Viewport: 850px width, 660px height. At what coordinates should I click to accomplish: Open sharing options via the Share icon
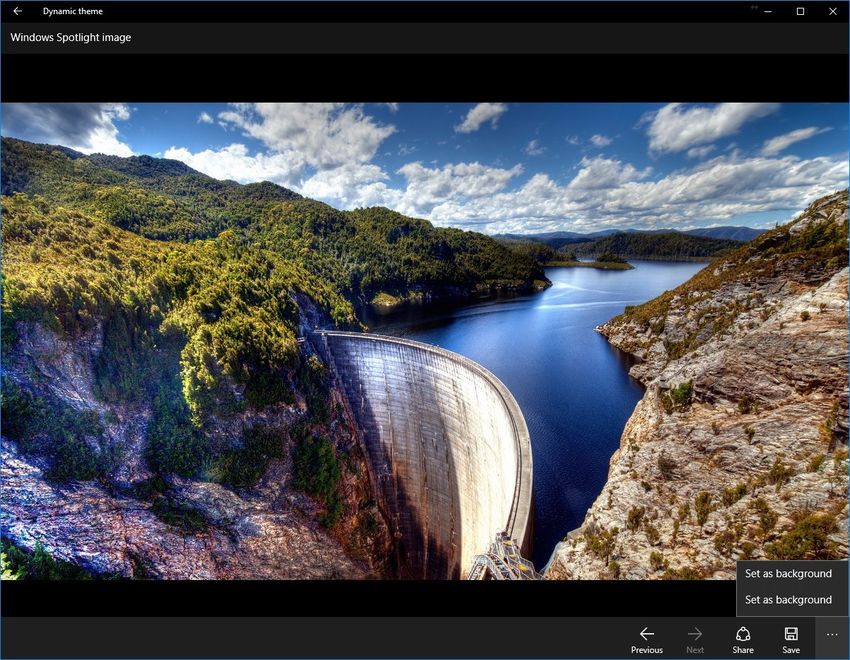pos(743,634)
